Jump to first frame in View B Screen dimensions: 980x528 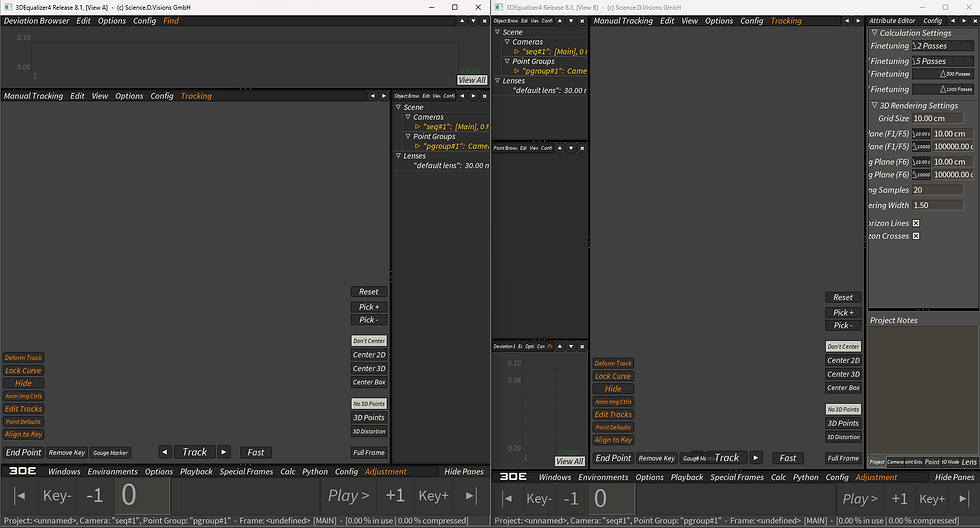(x=508, y=499)
